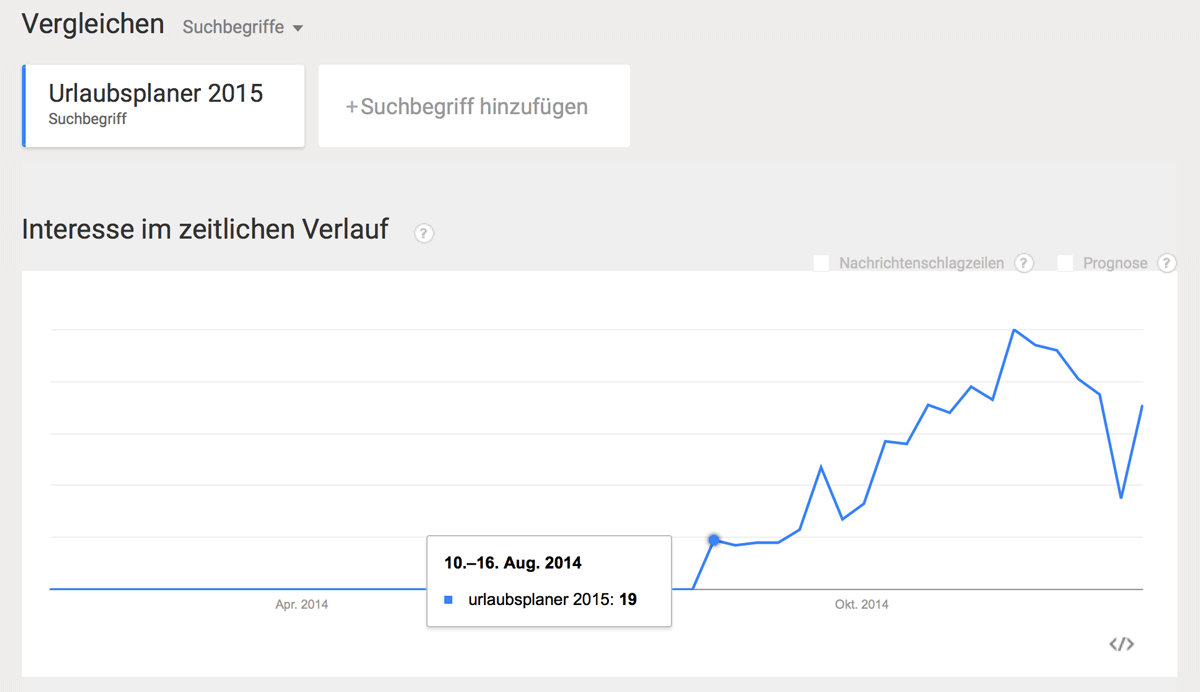The image size is (1200, 692).
Task: Click the tooltip date 10.–16. Aug. 2014
Action: tap(513, 563)
